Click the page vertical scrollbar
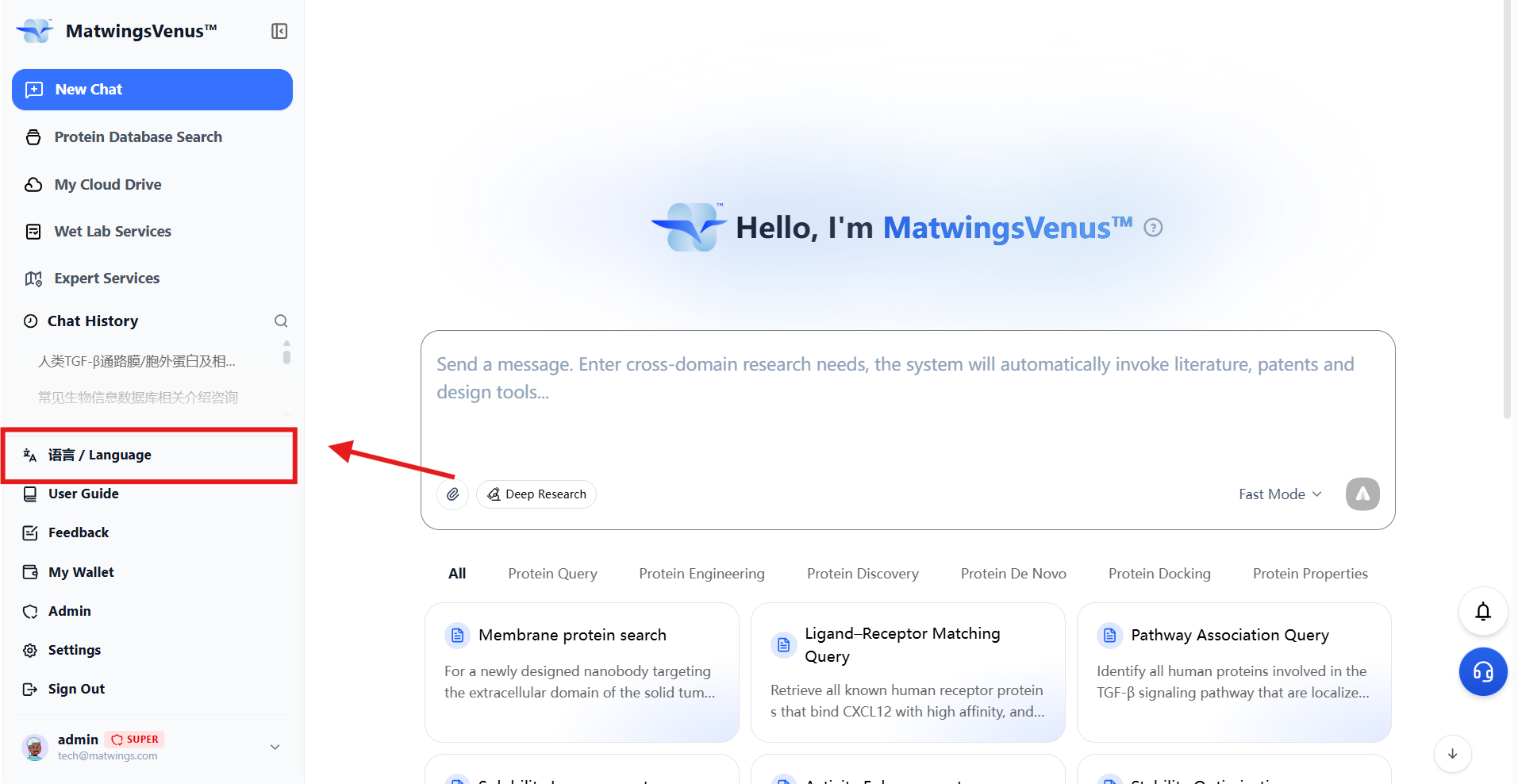Image resolution: width=1518 pixels, height=784 pixels. point(1508,208)
